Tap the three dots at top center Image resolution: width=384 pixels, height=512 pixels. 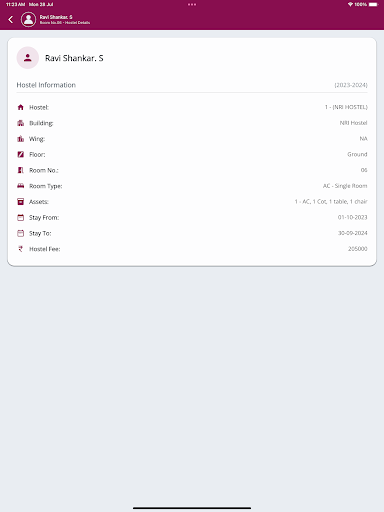[x=192, y=4]
